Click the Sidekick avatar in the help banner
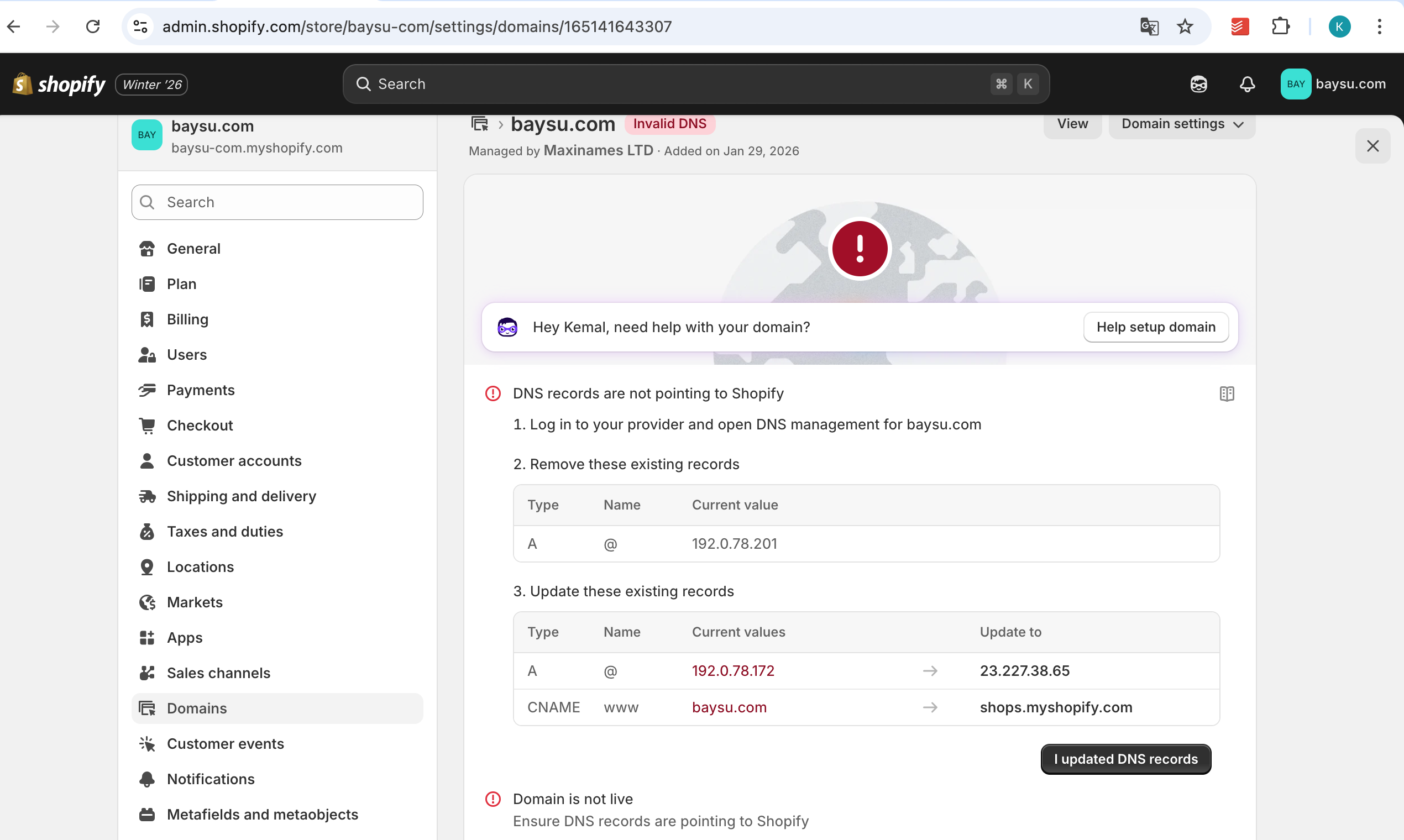The height and width of the screenshot is (840, 1404). (x=507, y=327)
